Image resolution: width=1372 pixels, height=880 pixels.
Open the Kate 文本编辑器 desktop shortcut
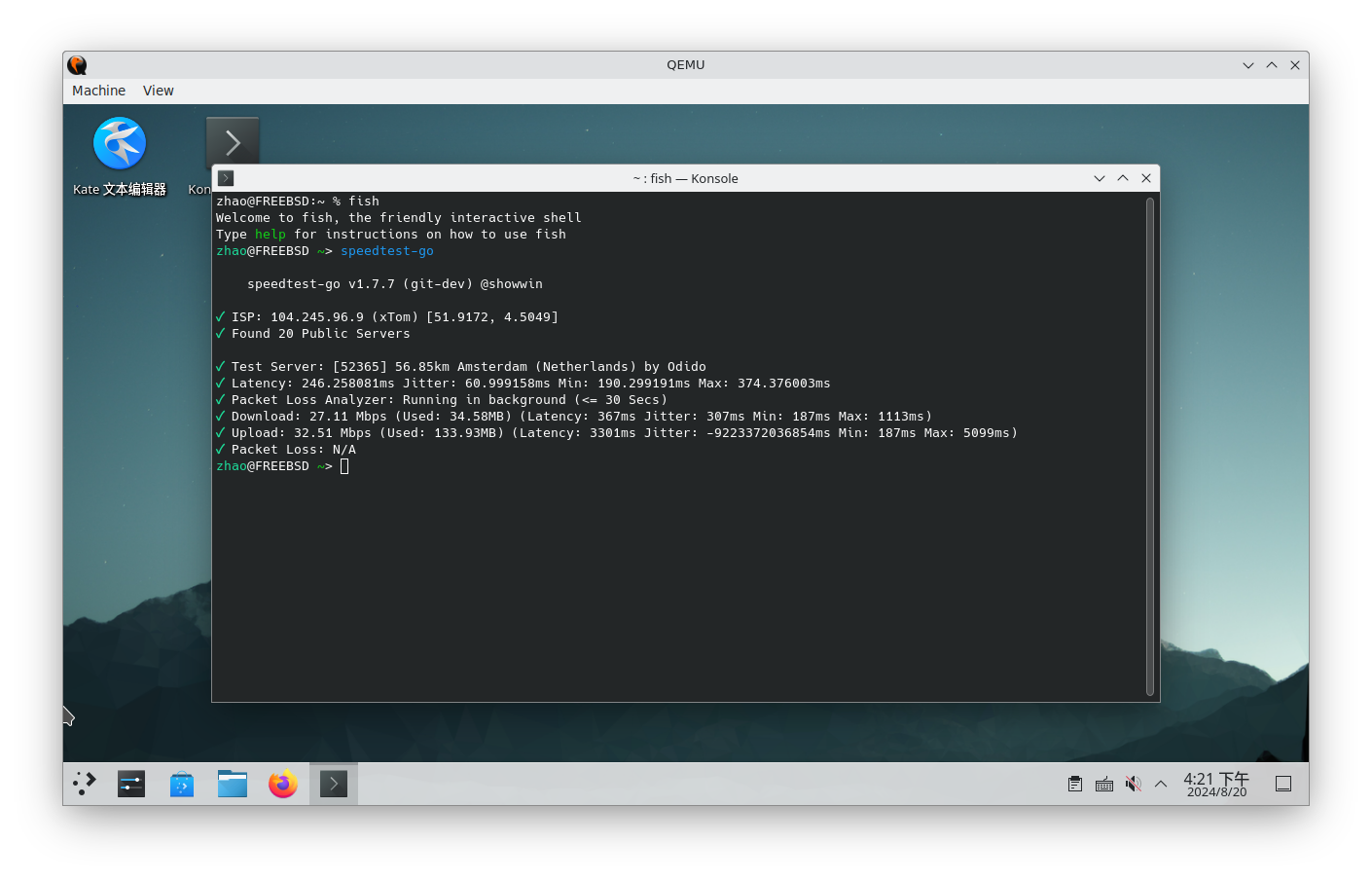(119, 143)
